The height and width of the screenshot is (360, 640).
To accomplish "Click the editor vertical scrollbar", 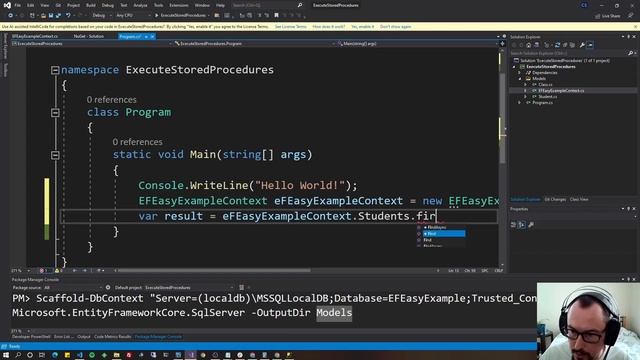I will pyautogui.click(x=502, y=157).
